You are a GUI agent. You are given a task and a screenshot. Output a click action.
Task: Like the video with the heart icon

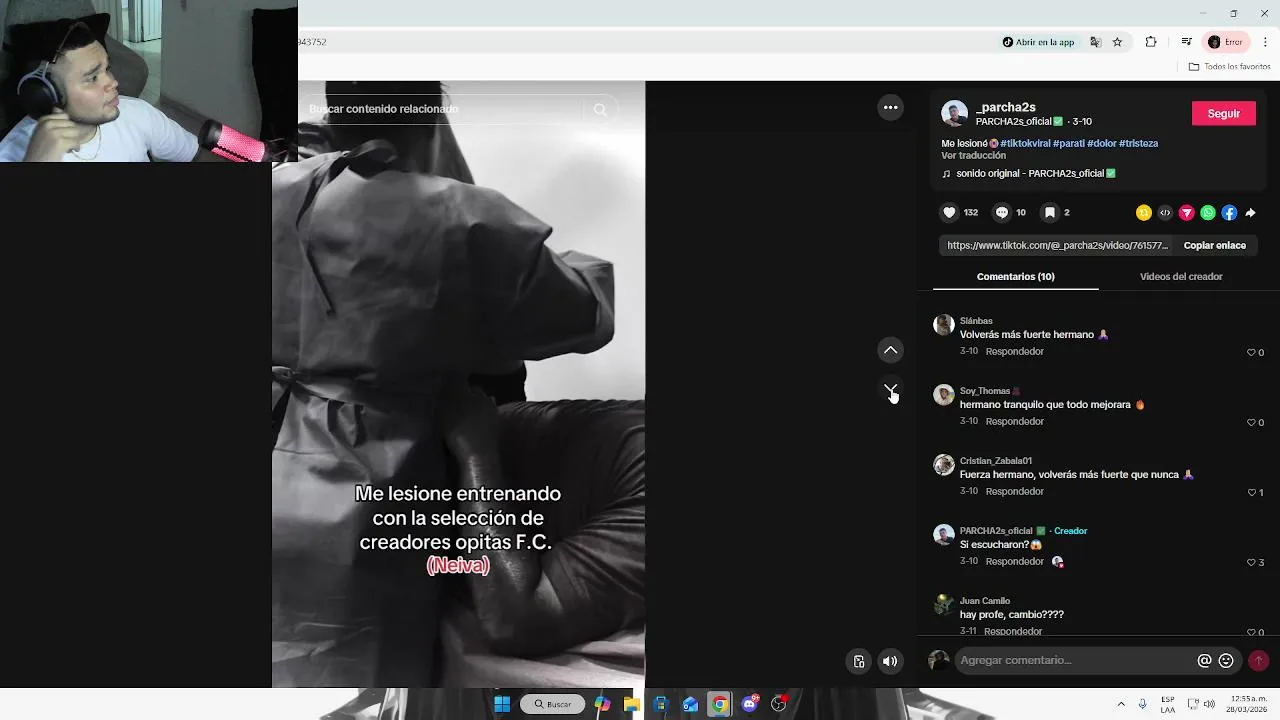(949, 213)
